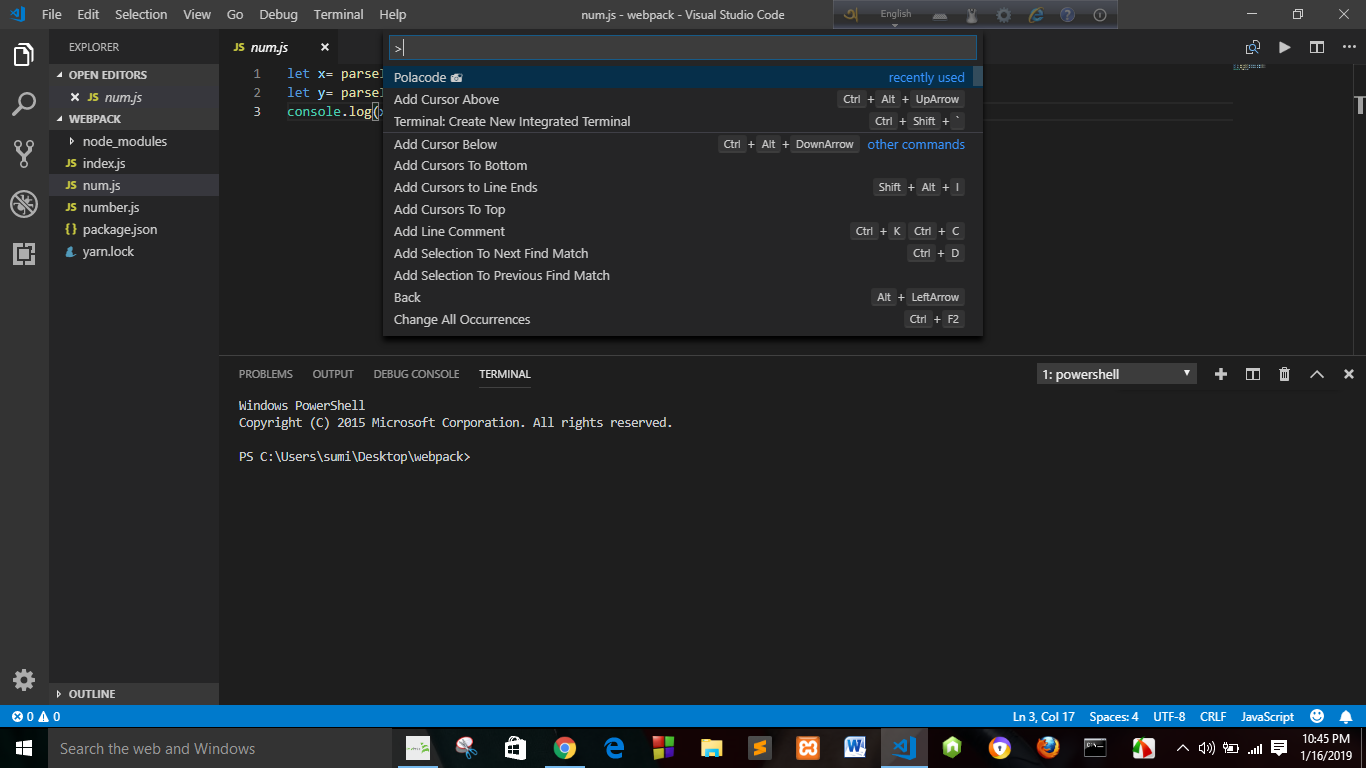Maximize the panel with the chevron toggle
1366x768 pixels.
pos(1317,373)
